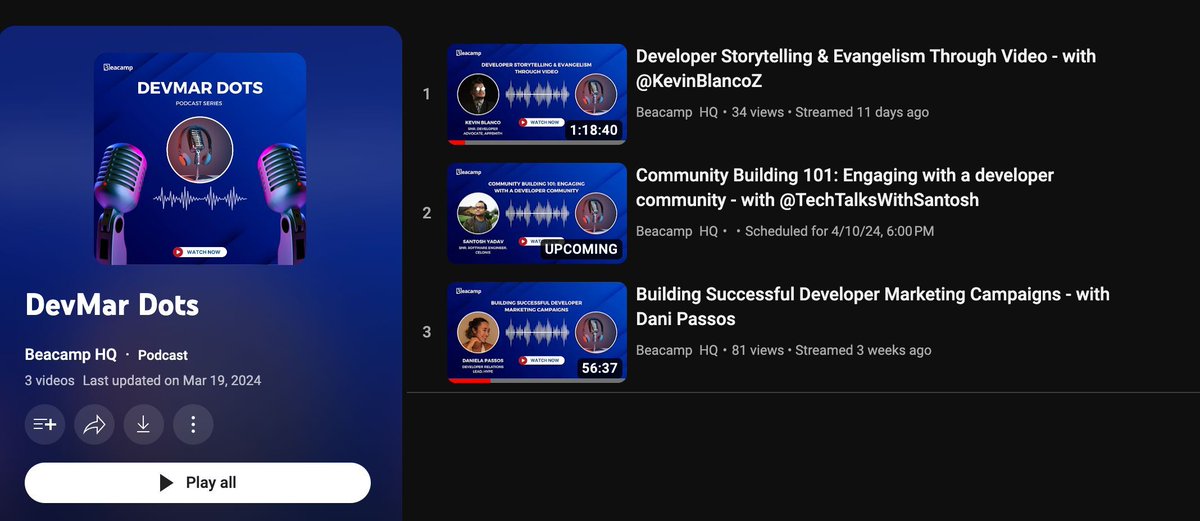
Task: Click 'Last updated on Mar 19, 2024' text
Action: (x=172, y=381)
